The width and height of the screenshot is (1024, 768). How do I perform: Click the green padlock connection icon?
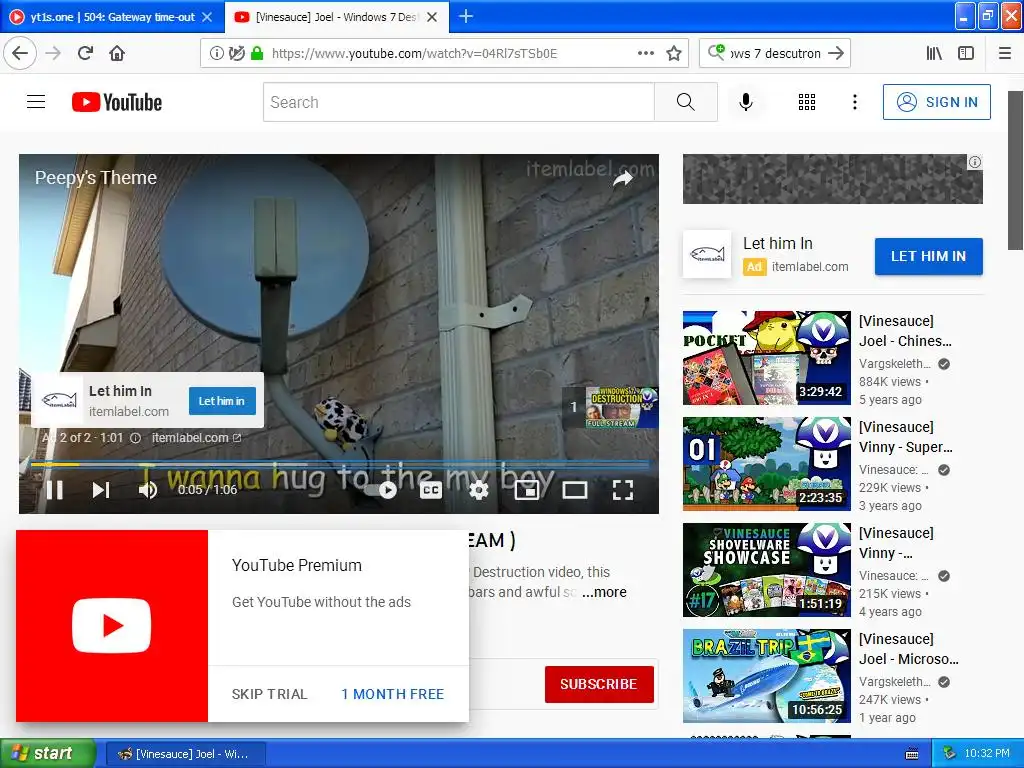[257, 53]
